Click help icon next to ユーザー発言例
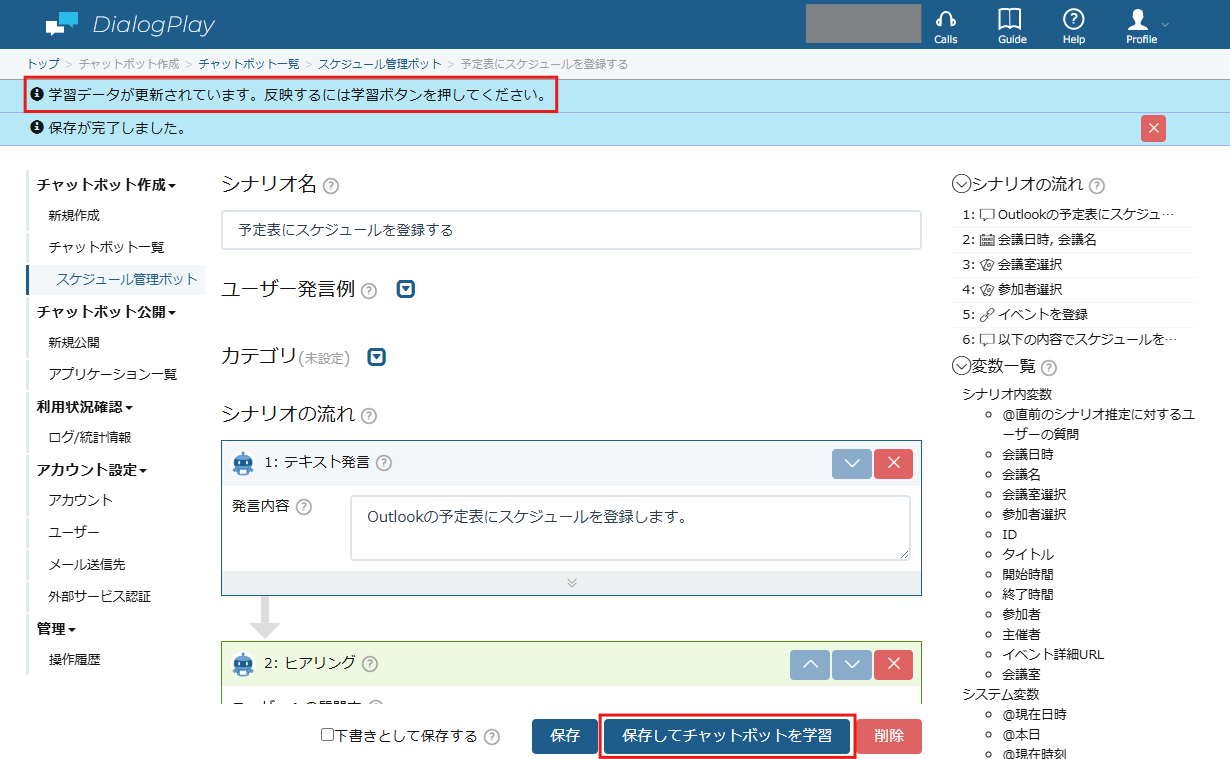 (x=368, y=291)
